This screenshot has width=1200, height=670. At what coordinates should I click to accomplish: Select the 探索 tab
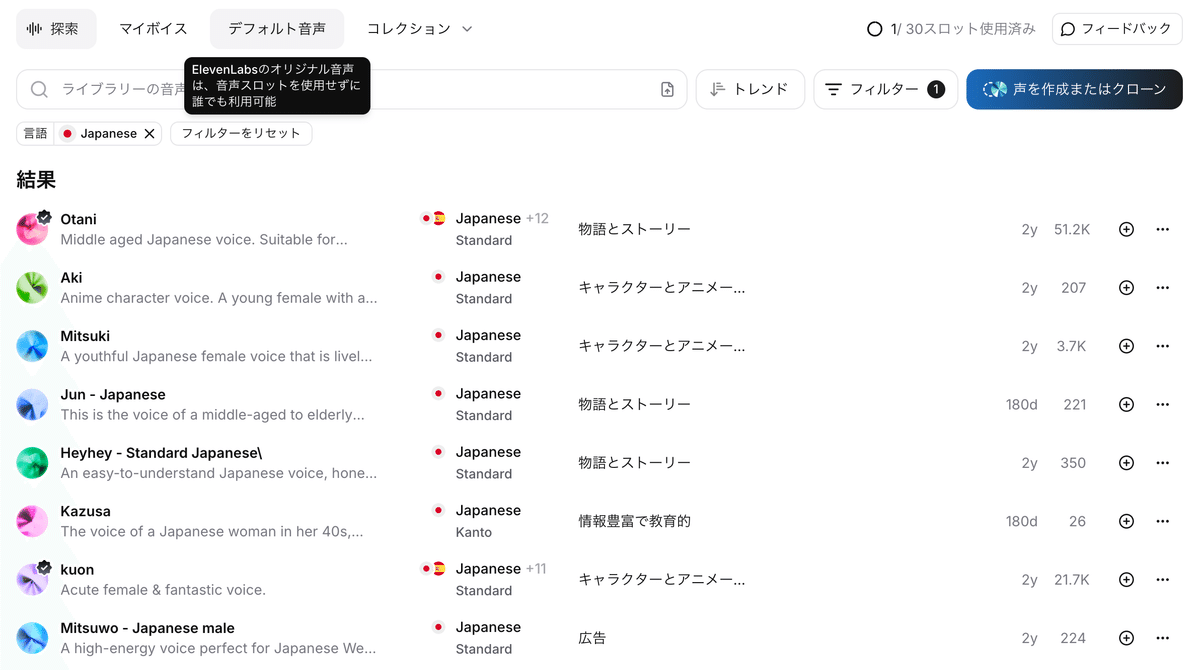click(56, 29)
